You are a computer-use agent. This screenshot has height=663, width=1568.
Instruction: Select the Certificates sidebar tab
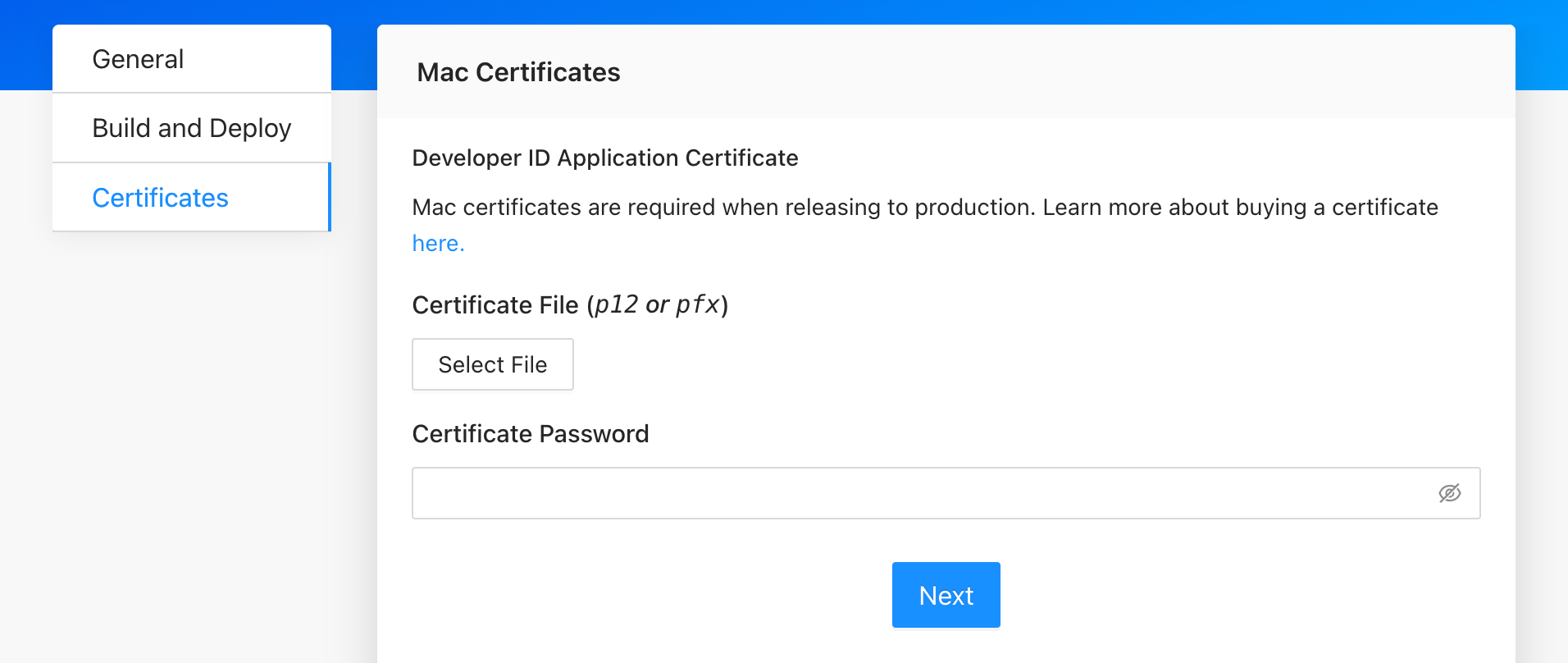coord(160,198)
